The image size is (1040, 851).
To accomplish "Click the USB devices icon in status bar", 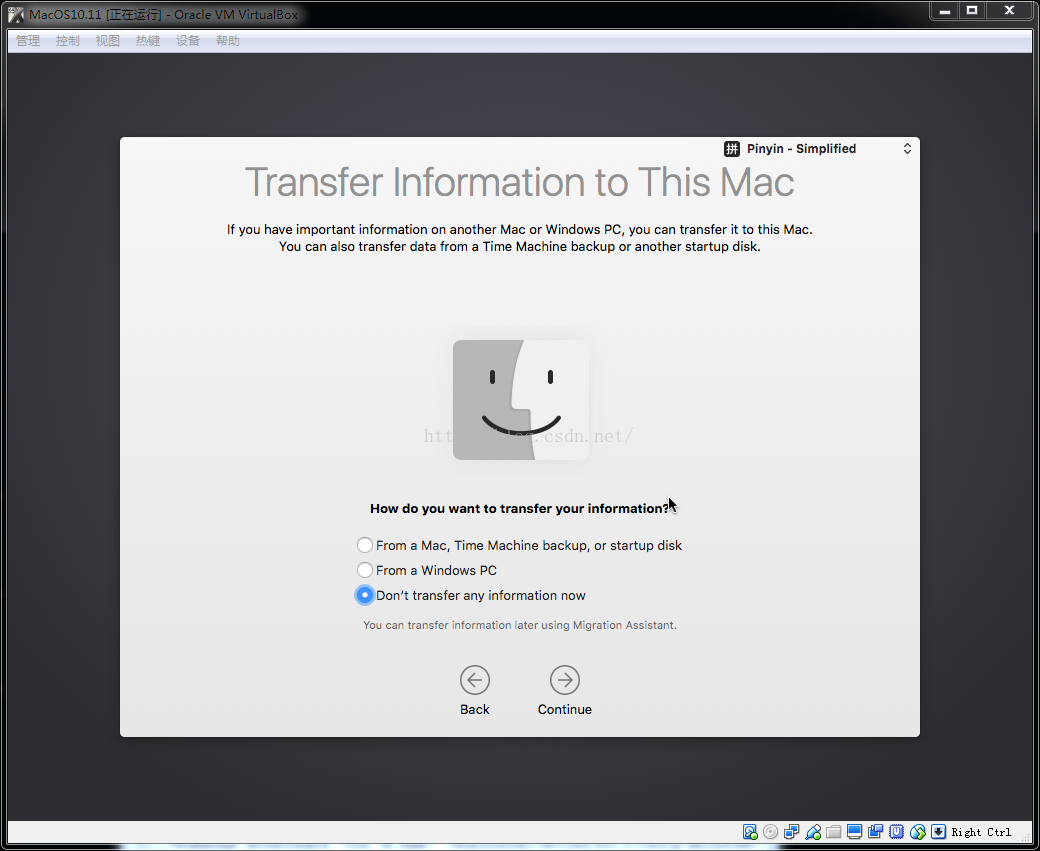I will click(x=812, y=832).
